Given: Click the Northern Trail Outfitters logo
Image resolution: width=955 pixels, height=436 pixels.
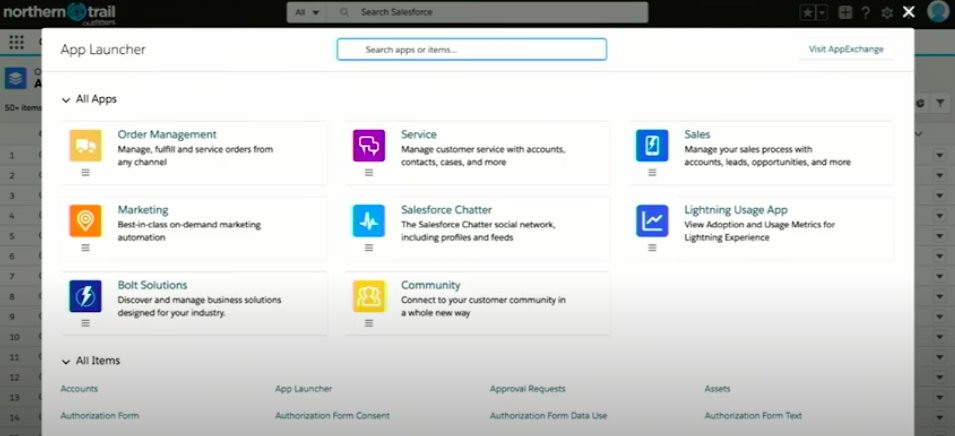Looking at the screenshot, I should pyautogui.click(x=59, y=13).
